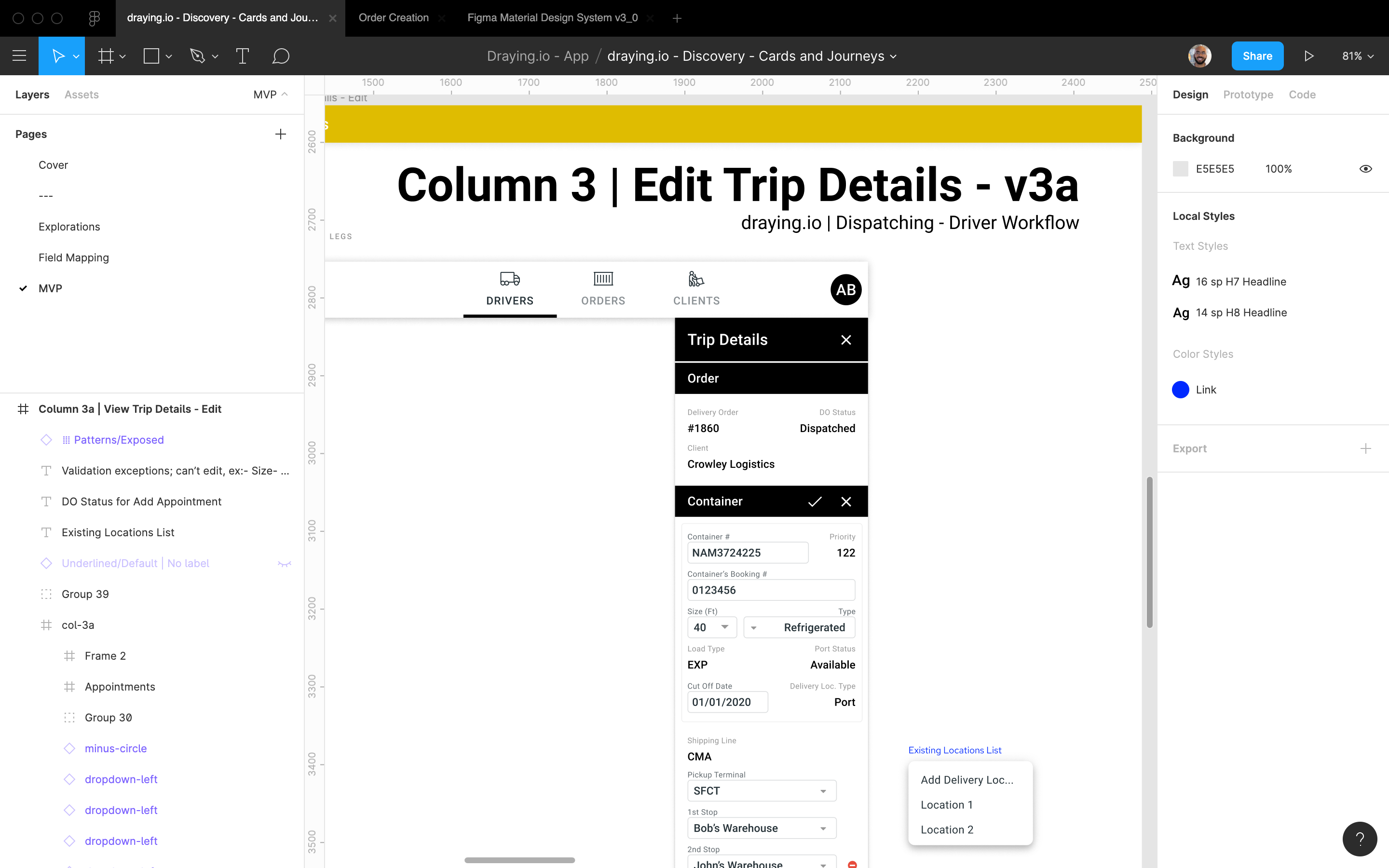Select the Text tool in toolbar
This screenshot has width=1389, height=868.
tap(242, 56)
